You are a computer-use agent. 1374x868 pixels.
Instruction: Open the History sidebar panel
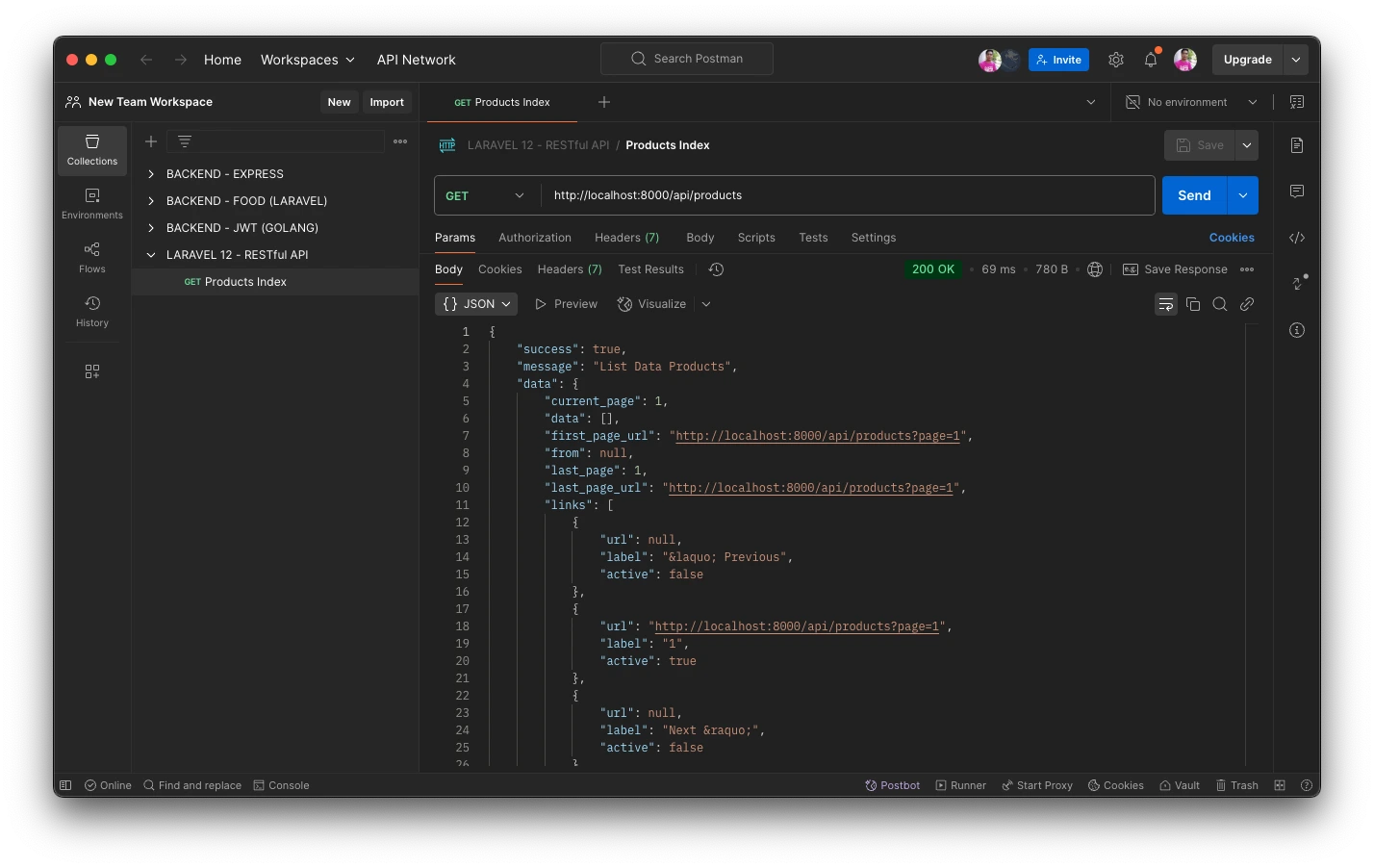coord(92,312)
